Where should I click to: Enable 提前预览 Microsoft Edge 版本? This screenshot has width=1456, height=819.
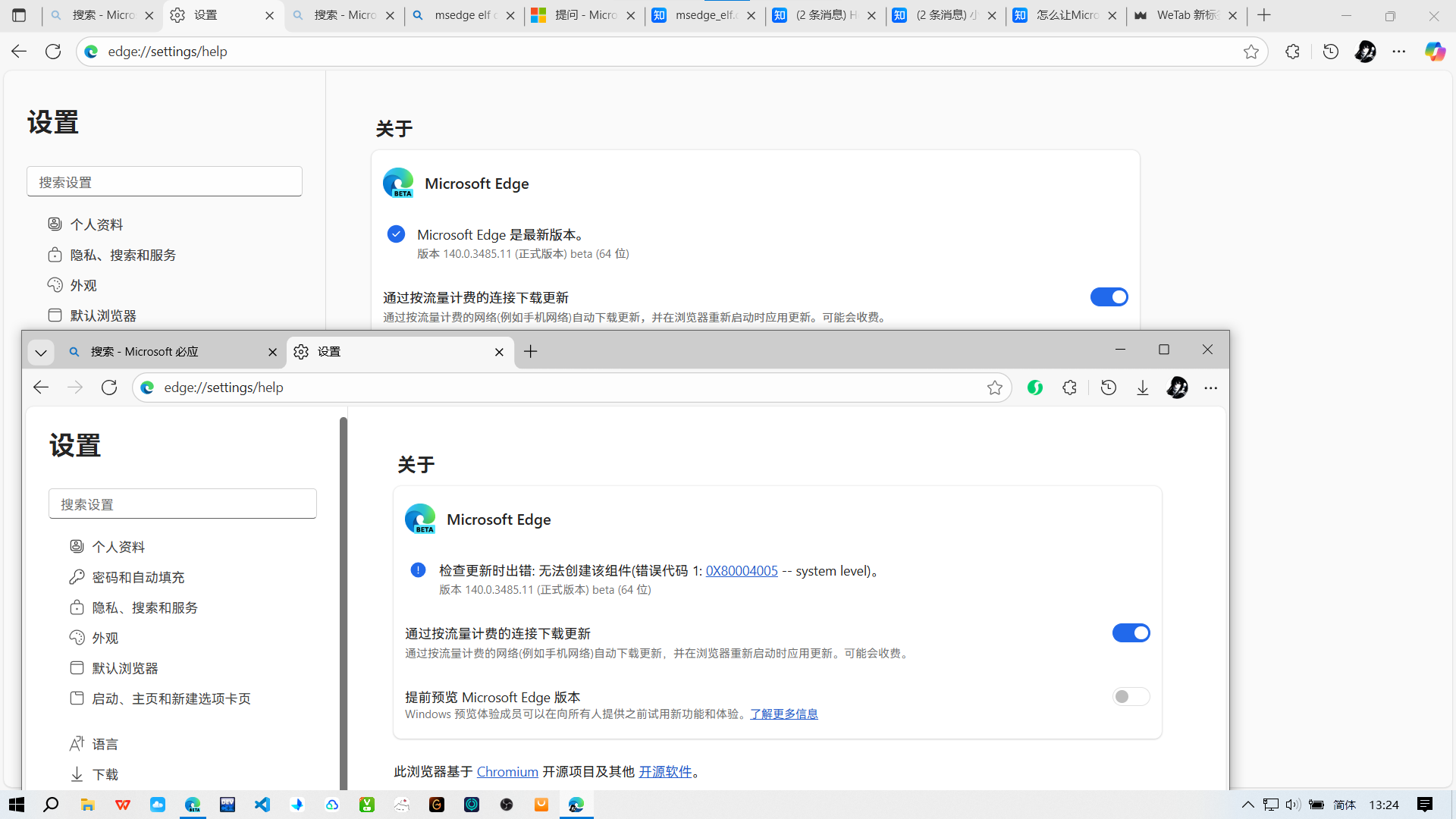pos(1131,696)
